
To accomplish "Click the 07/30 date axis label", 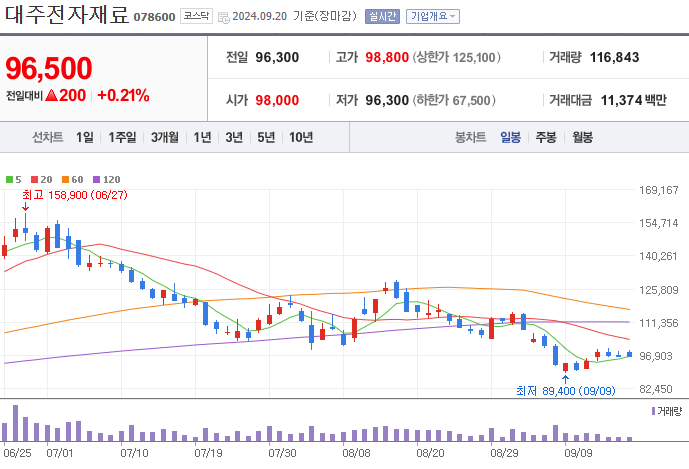I will [x=283, y=453].
